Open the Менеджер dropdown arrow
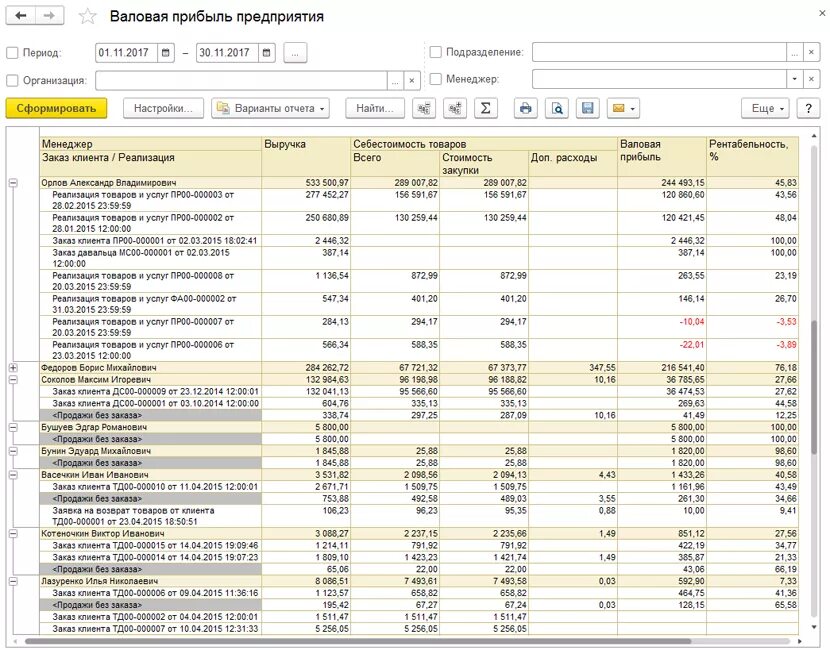The height and width of the screenshot is (650, 830). coord(794,79)
